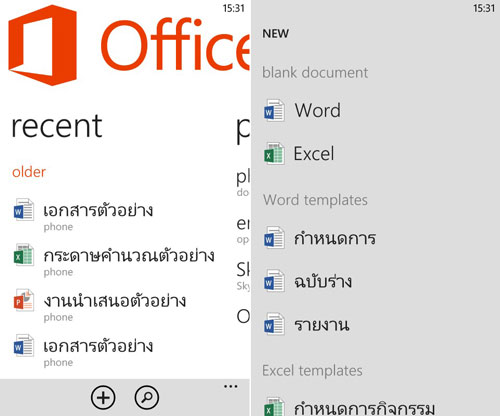The image size is (500, 416).
Task: Expand the app bar three-dots menu
Action: pos(231,387)
